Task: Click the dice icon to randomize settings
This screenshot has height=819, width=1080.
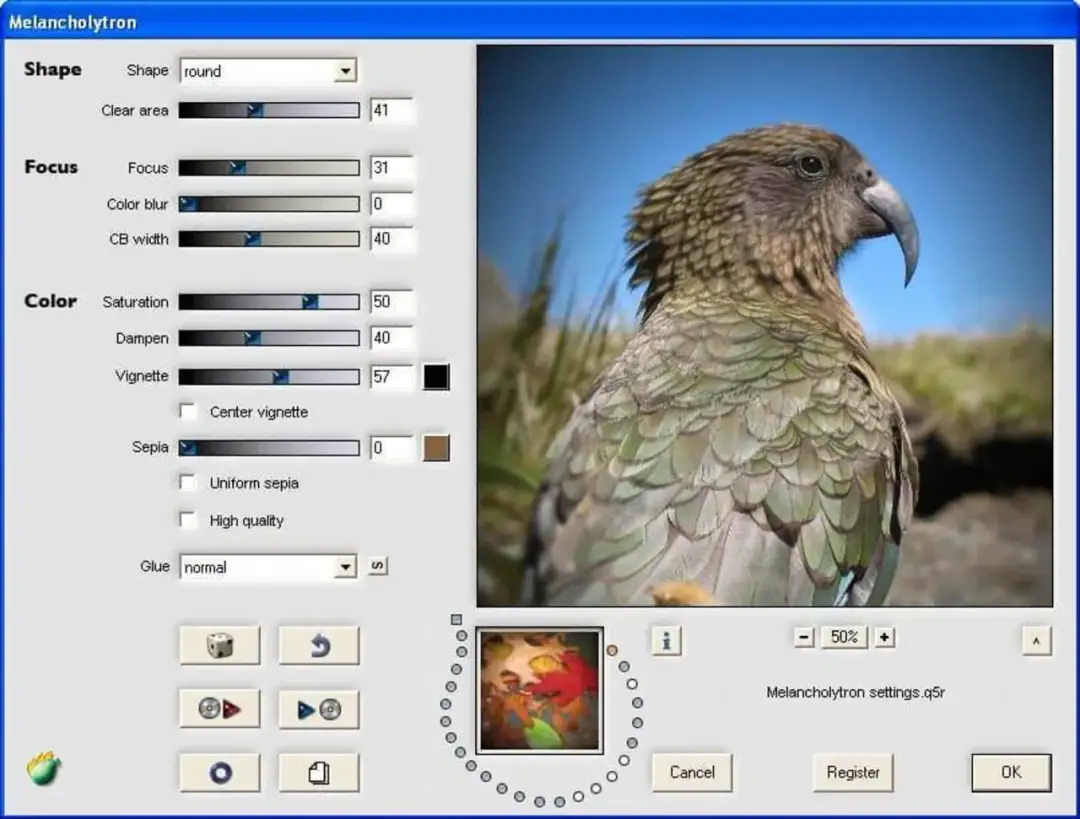Action: point(219,644)
